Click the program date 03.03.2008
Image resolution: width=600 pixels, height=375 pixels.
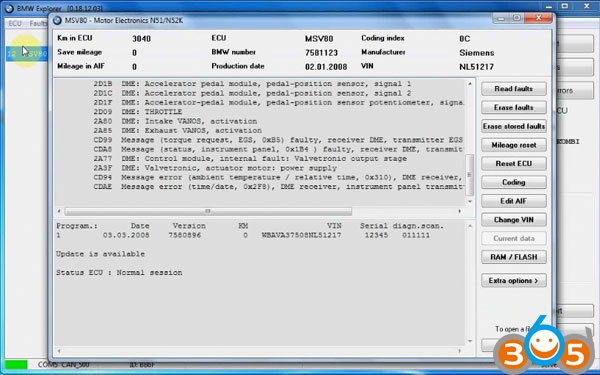tap(126, 235)
